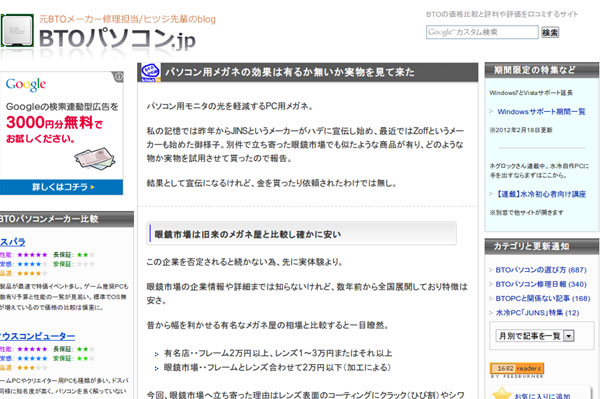Click the AdChoices icon on Google ad

click(x=119, y=77)
